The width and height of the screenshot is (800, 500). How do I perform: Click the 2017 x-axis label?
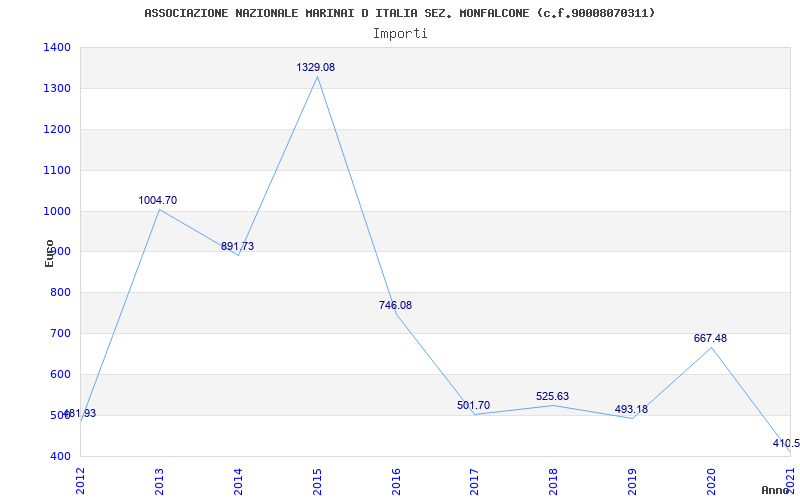tap(474, 481)
